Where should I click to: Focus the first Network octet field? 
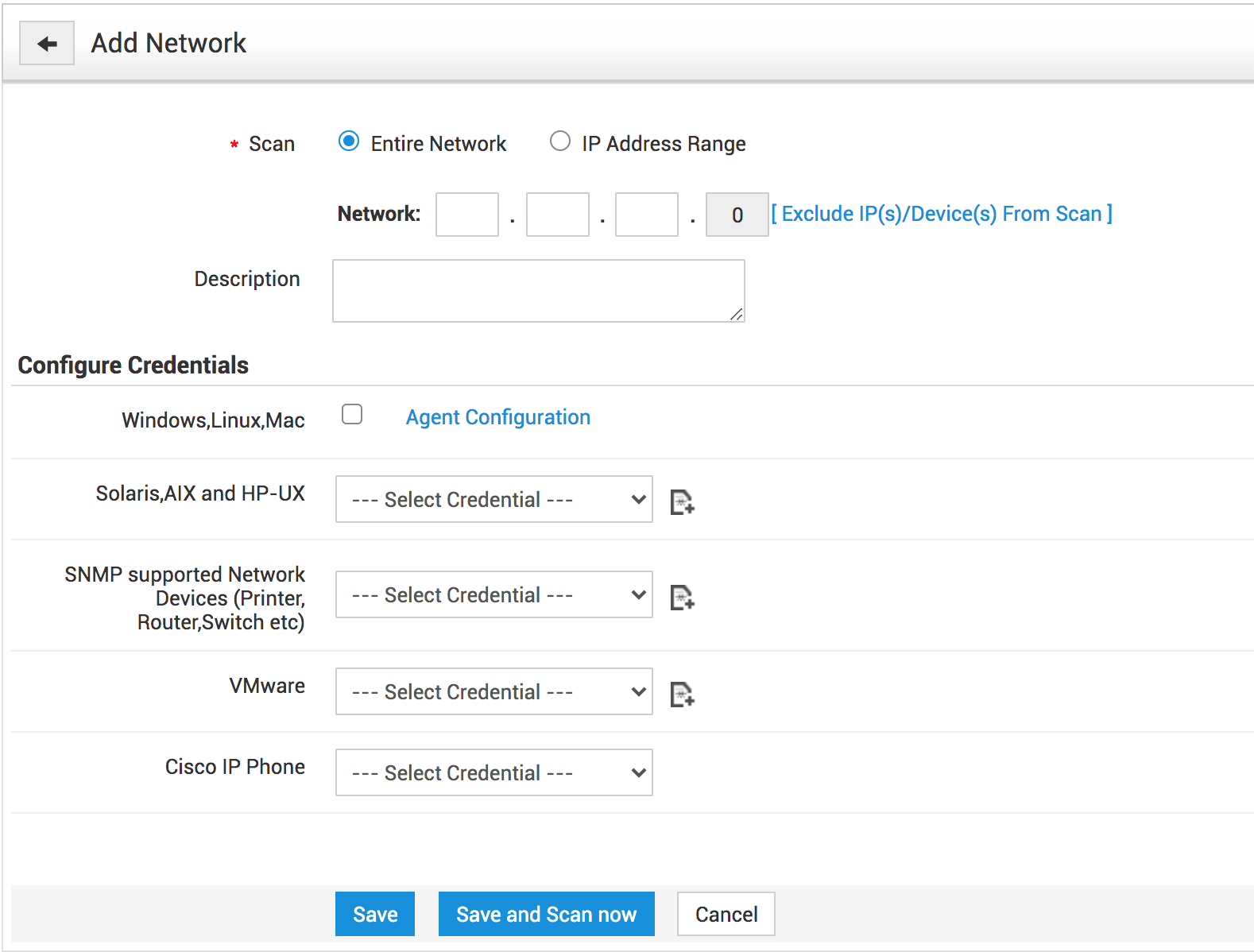467,215
